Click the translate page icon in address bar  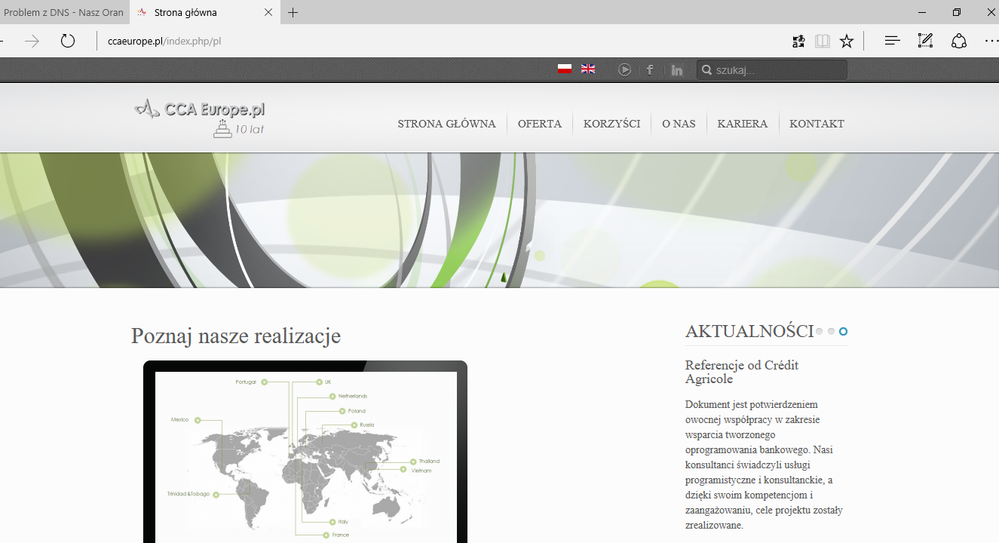coord(797,41)
